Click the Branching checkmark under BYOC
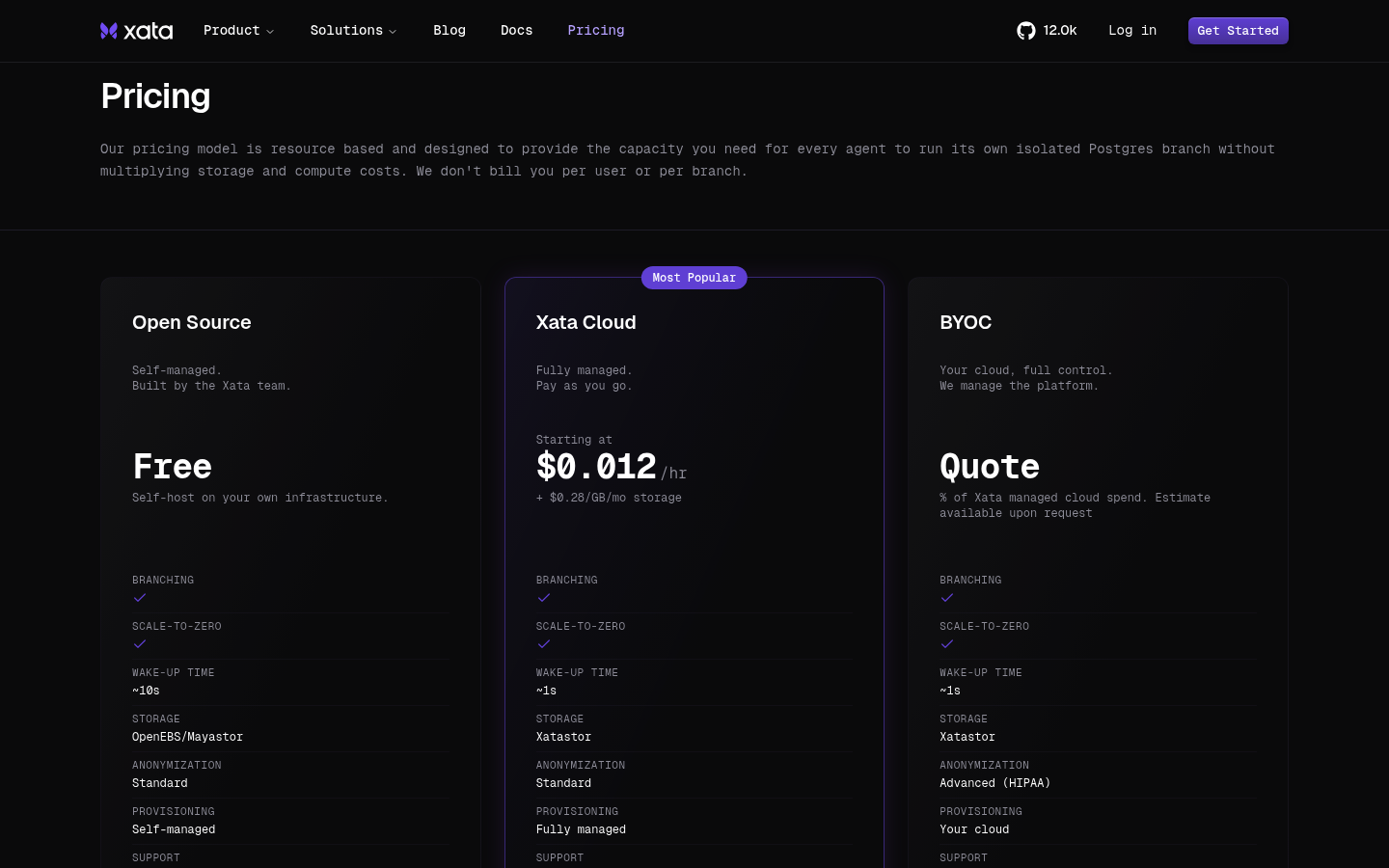The width and height of the screenshot is (1389, 868). coord(947,598)
